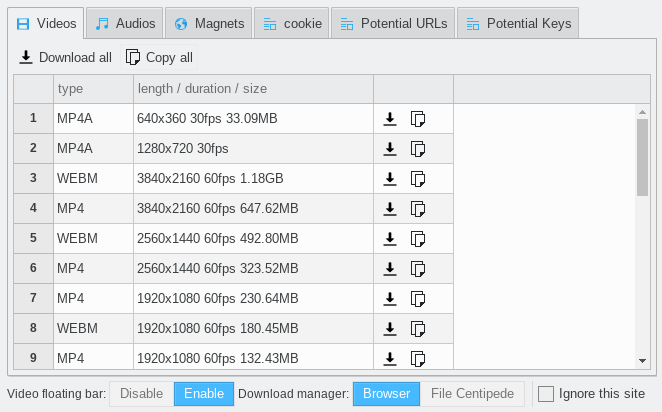This screenshot has height=412, width=662.
Task: Download the 2560x1440 WEBM 492.80MB video
Action: 390,239
